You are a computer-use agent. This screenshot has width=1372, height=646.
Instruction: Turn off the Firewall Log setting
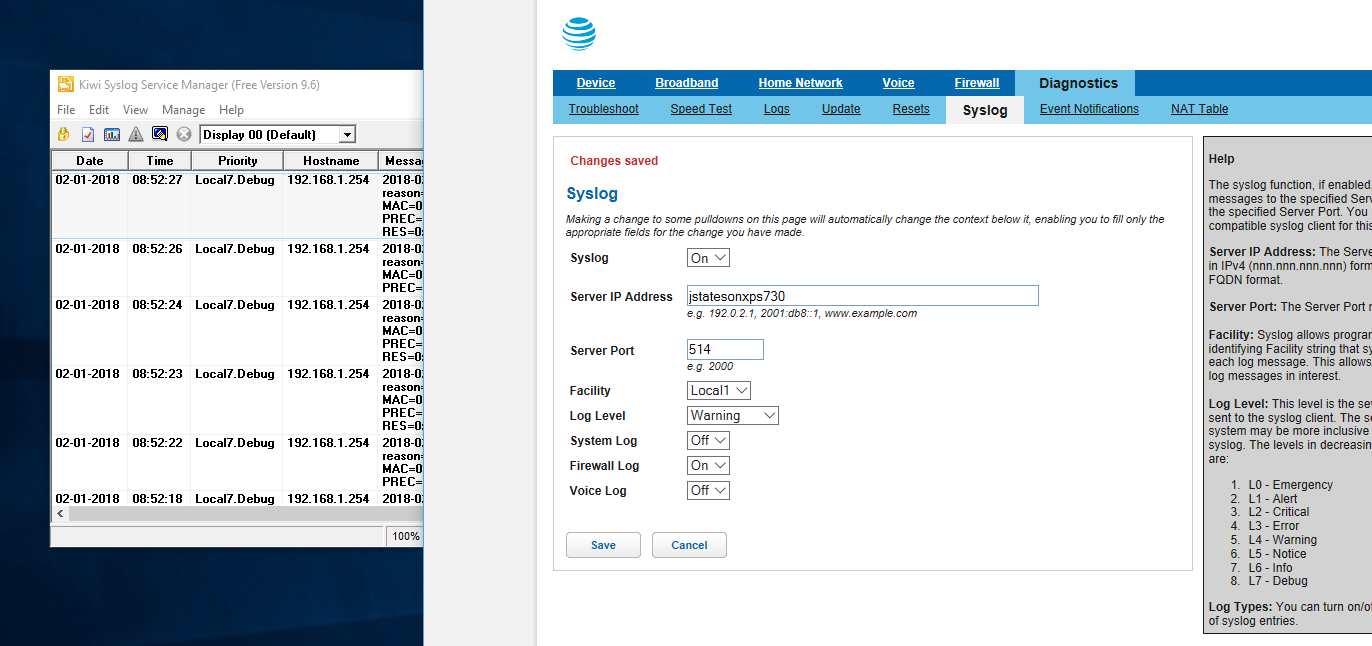point(708,465)
